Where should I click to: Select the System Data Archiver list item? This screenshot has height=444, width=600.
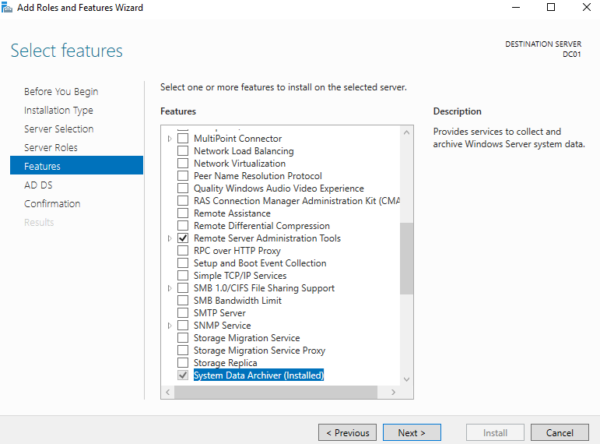click(258, 376)
